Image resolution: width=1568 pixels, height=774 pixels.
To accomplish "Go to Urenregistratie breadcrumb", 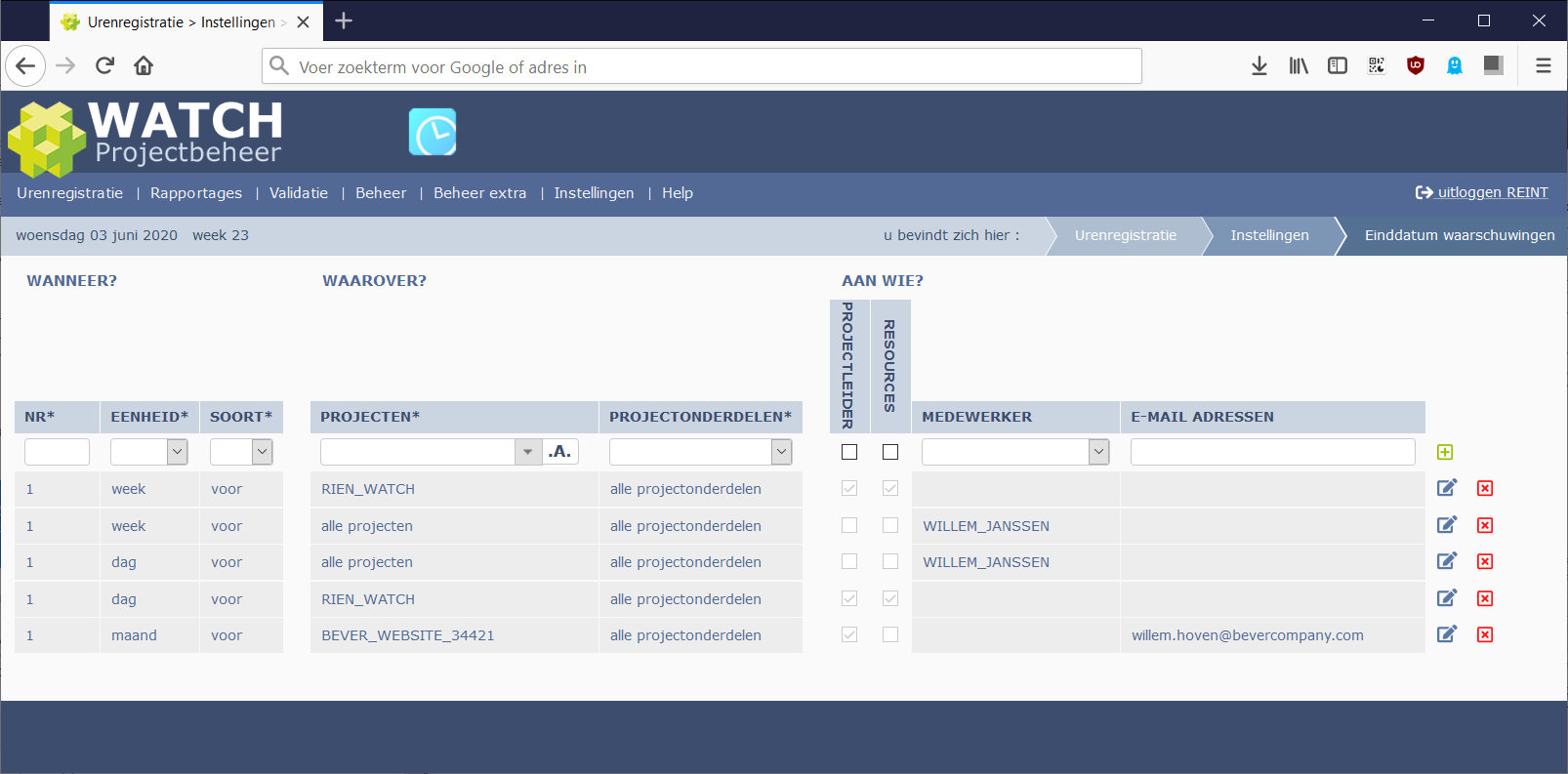I will click(1126, 235).
